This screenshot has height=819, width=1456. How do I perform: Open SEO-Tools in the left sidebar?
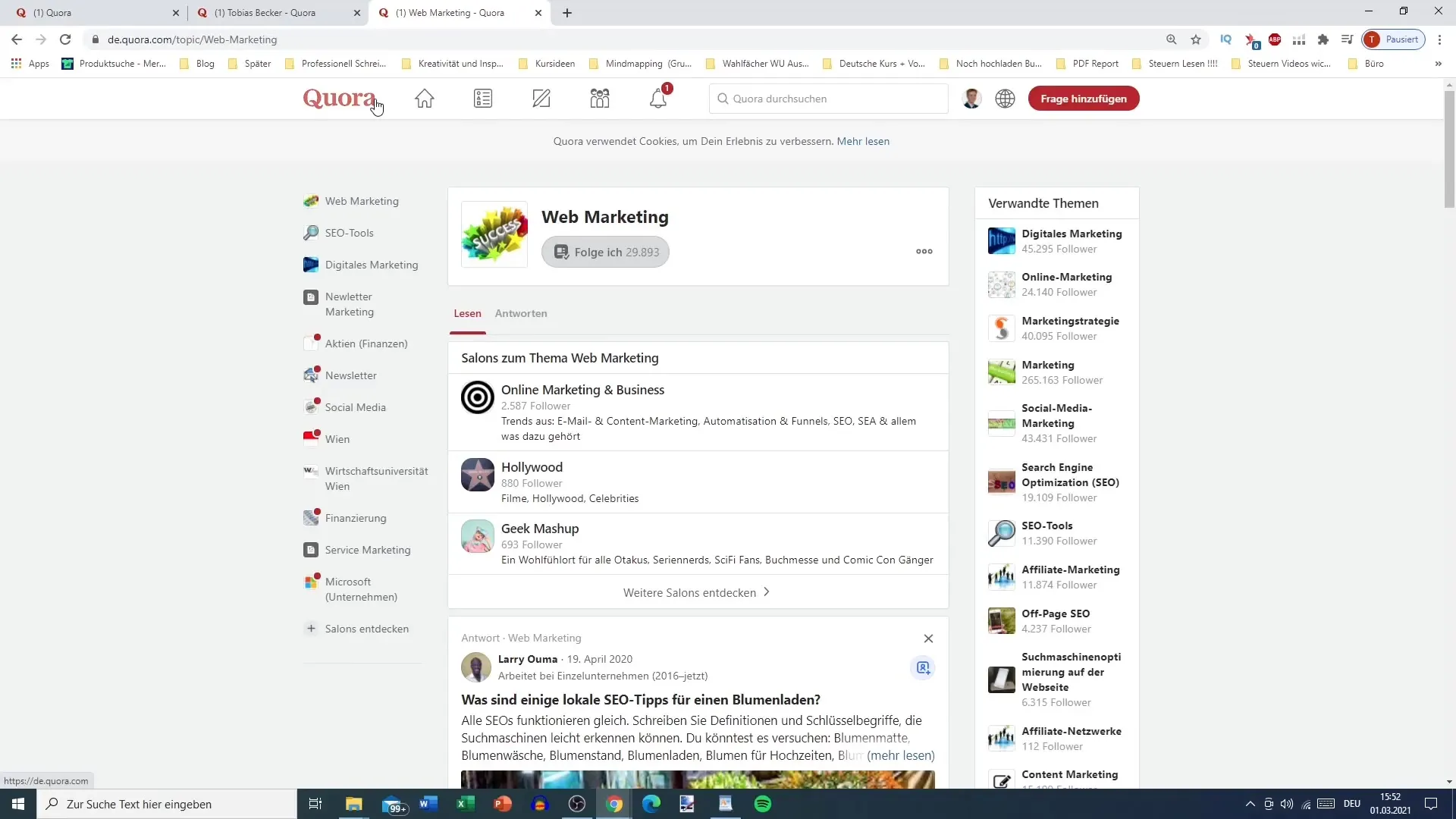[x=349, y=233]
